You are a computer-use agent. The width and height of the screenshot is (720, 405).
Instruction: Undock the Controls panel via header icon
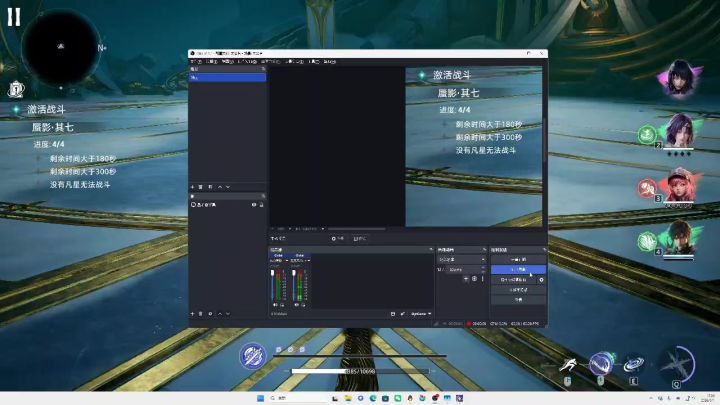click(x=544, y=249)
